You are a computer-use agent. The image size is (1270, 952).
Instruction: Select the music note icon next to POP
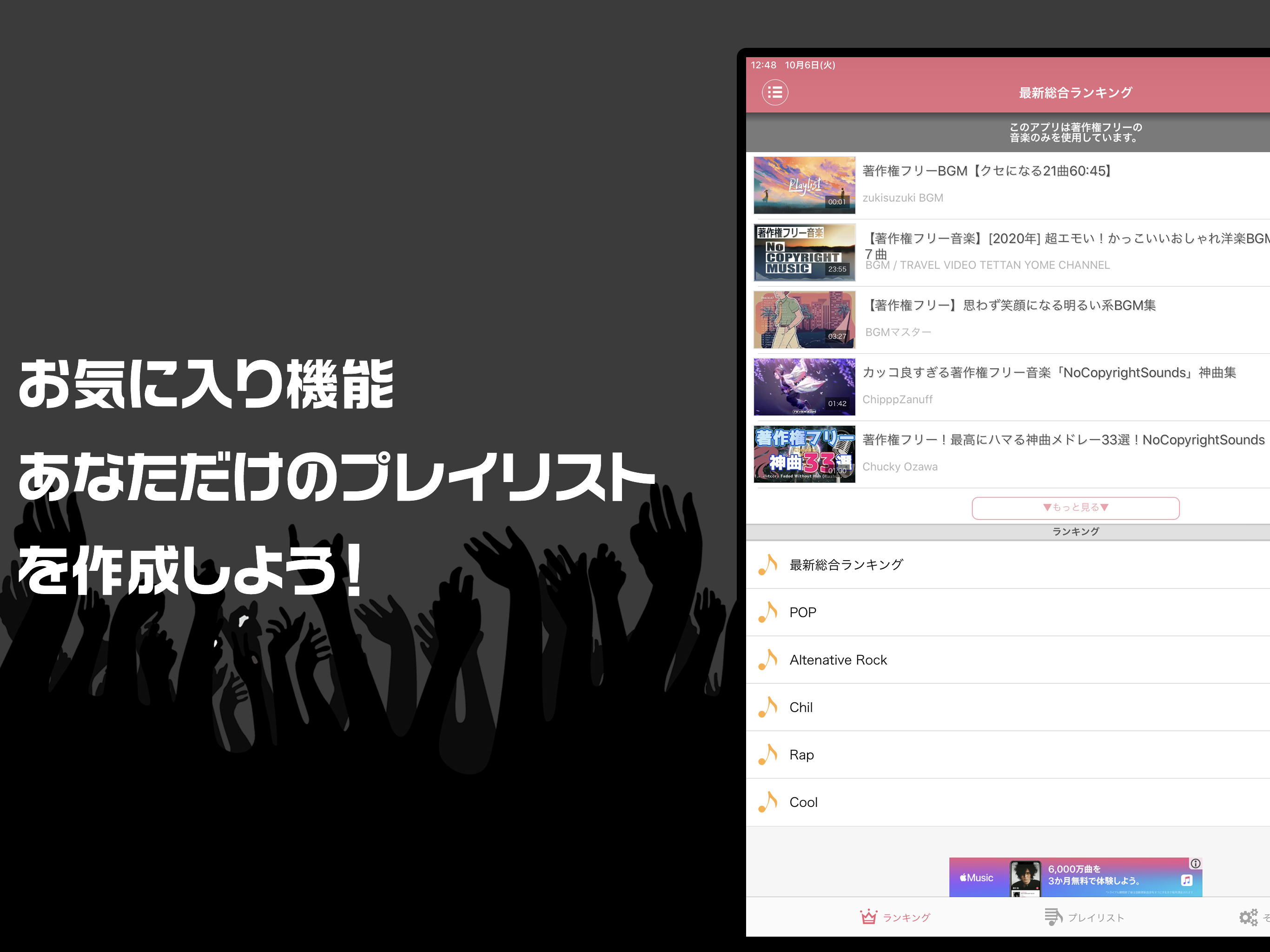tap(767, 612)
